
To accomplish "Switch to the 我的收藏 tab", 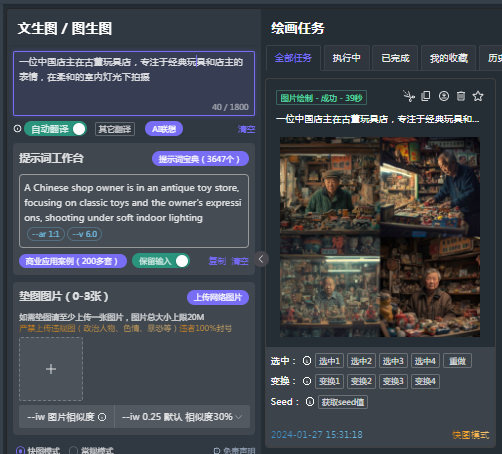I will click(x=448, y=58).
